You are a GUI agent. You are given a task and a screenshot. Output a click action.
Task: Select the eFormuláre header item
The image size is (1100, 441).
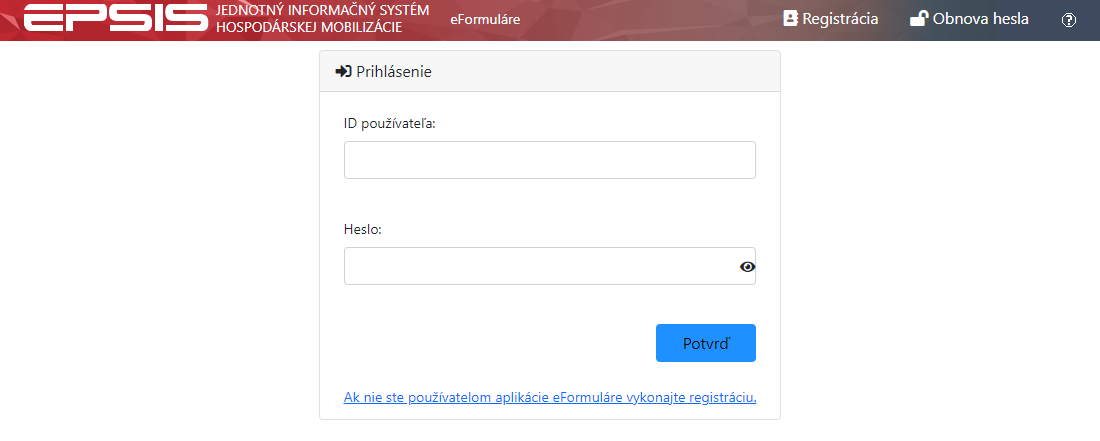[x=485, y=20]
